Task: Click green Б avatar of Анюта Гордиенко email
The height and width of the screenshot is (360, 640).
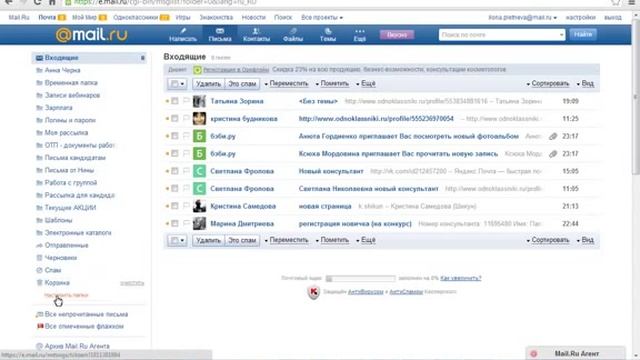Action: pyautogui.click(x=199, y=136)
